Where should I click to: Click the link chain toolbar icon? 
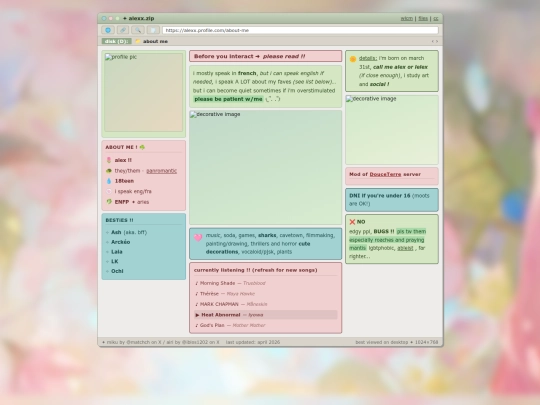point(123,30)
